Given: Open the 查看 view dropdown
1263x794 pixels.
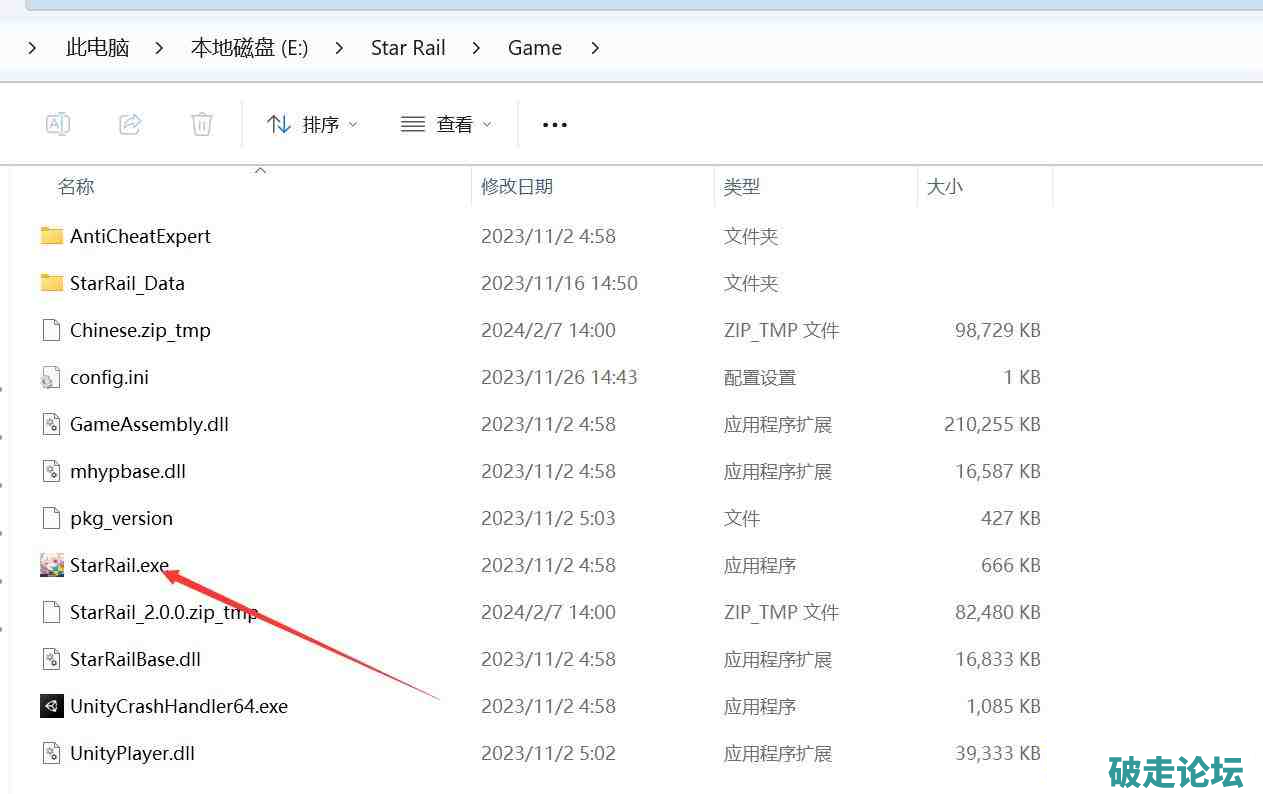Looking at the screenshot, I should point(446,124).
